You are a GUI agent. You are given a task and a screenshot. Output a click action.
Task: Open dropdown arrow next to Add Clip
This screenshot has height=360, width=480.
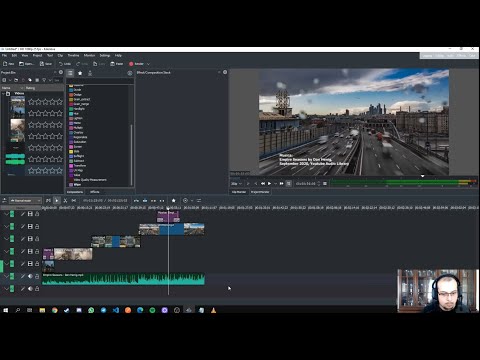[10, 80]
